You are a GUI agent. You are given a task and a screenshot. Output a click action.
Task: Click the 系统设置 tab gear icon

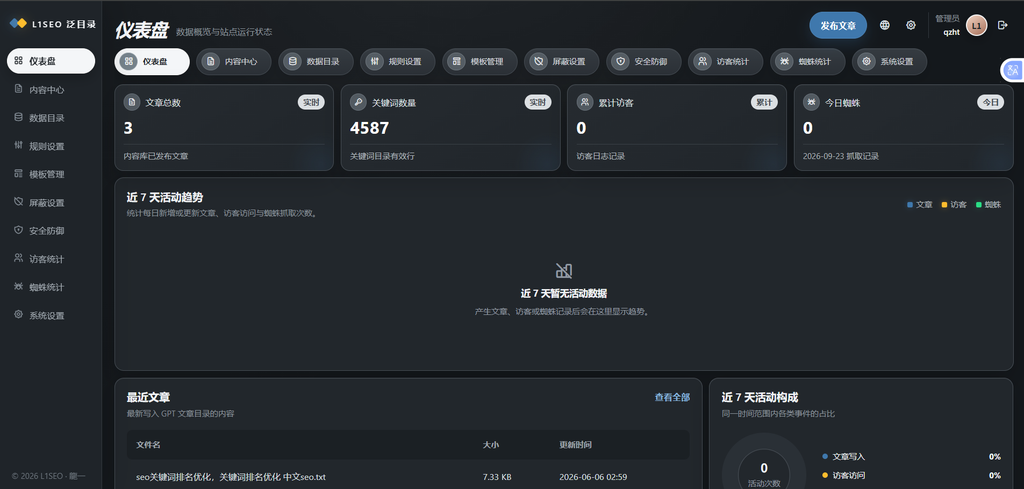pos(867,62)
